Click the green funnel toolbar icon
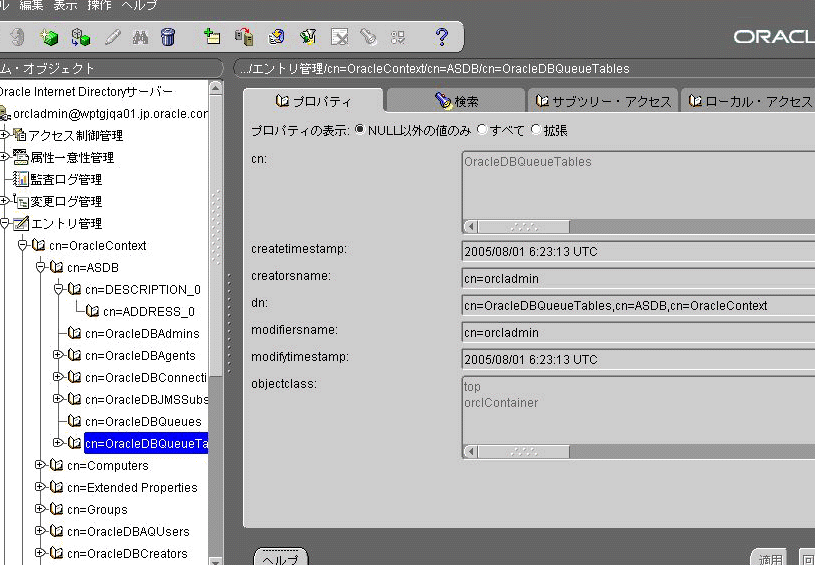 (308, 37)
